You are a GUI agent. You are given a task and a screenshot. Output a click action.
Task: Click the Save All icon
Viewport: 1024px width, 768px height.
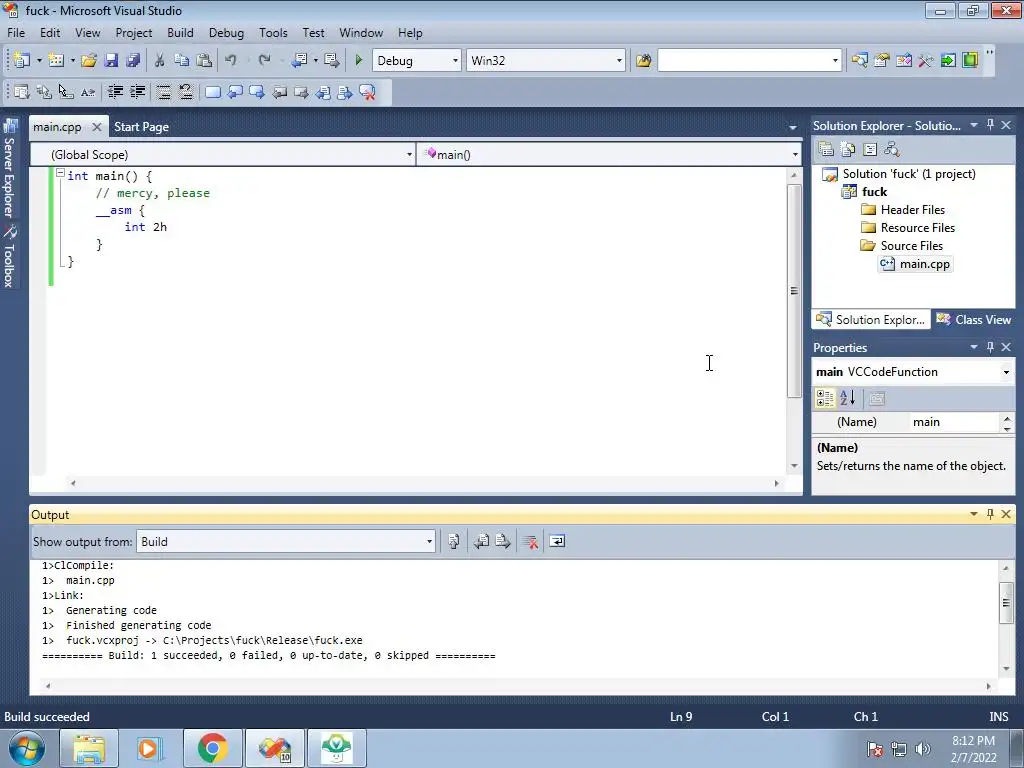point(133,61)
